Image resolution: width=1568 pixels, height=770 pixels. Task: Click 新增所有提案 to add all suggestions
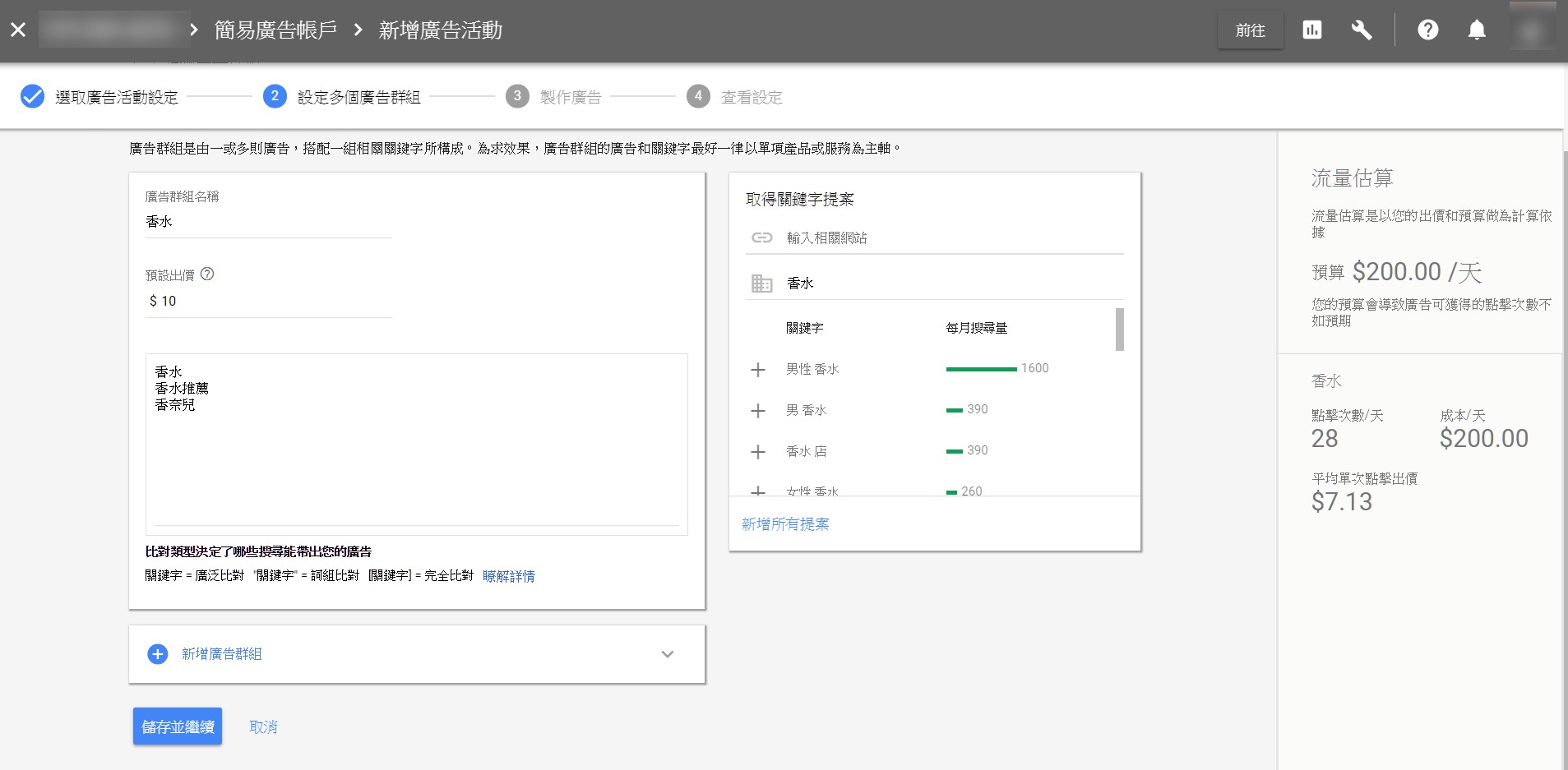785,524
